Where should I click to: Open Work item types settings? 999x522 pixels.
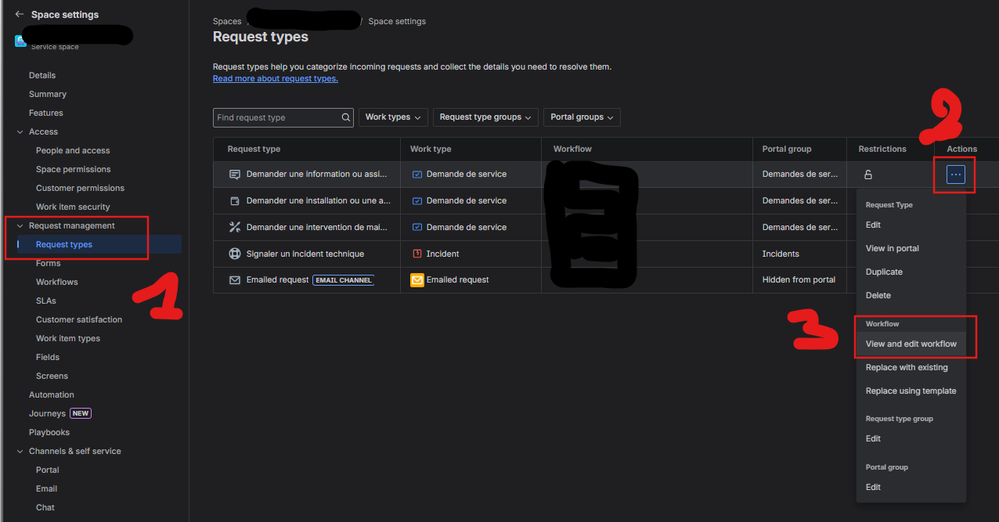pos(68,338)
